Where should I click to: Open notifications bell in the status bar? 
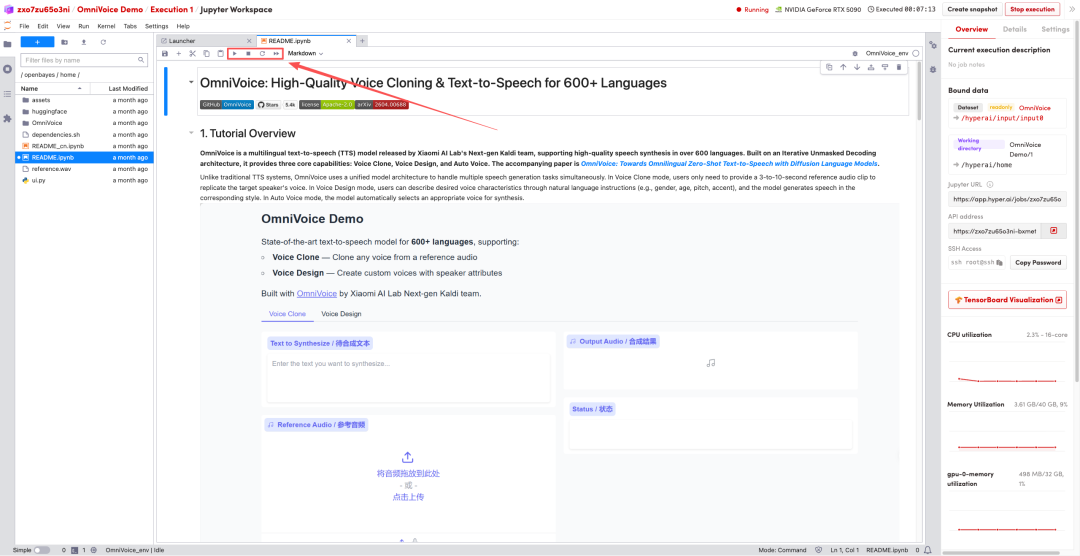(928, 550)
